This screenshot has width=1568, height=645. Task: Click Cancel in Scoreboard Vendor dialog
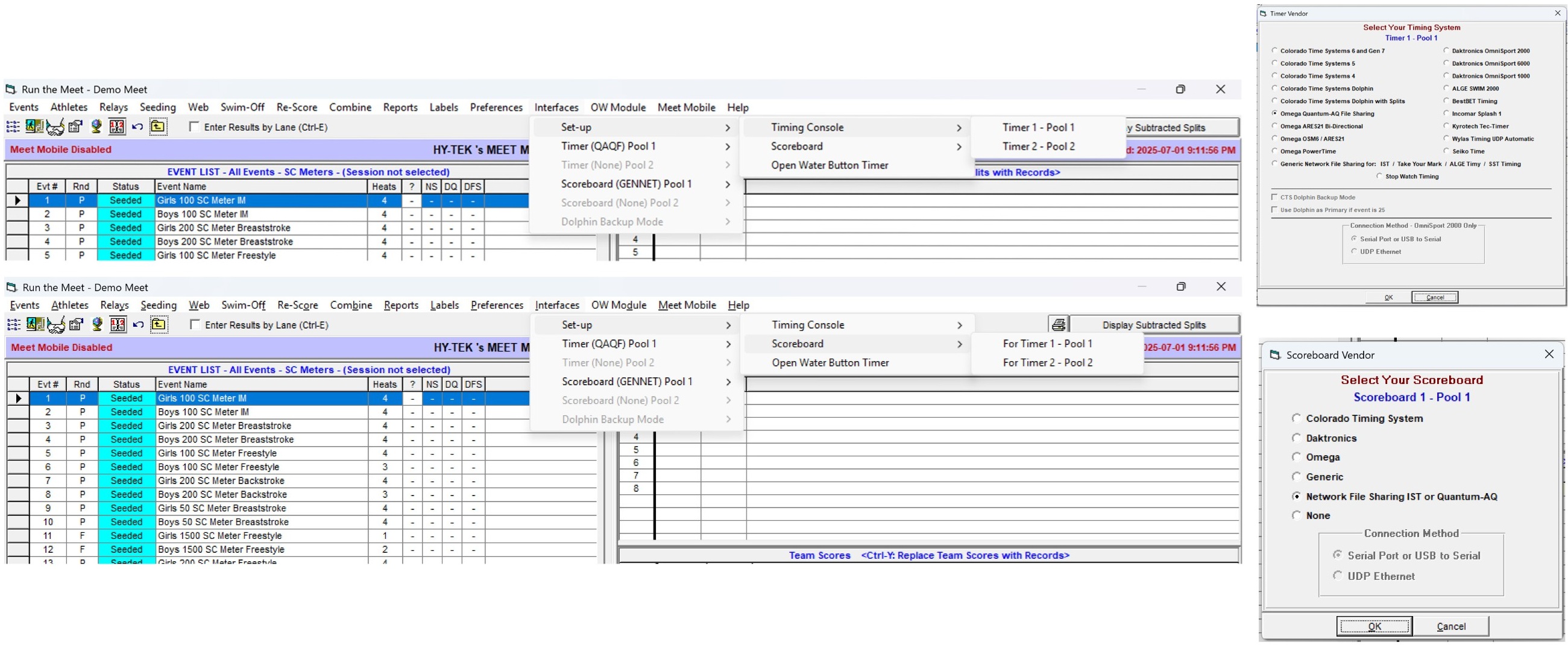tap(1451, 626)
